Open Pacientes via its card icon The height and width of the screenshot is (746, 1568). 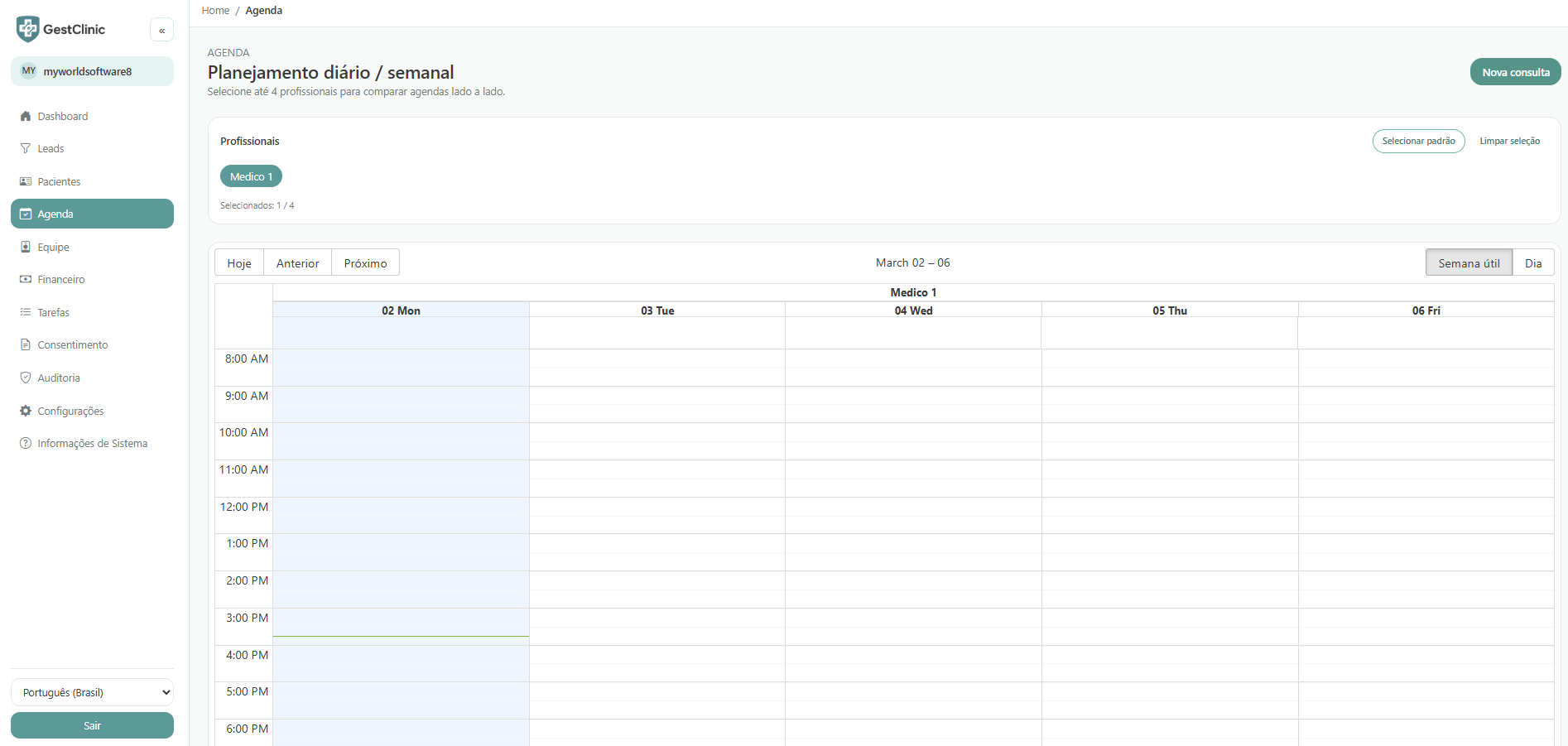pyautogui.click(x=26, y=180)
